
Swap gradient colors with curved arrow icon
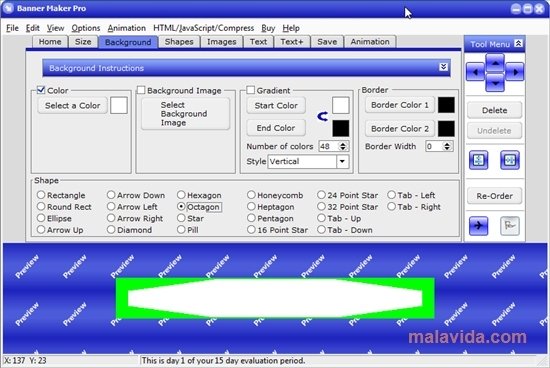(322, 116)
